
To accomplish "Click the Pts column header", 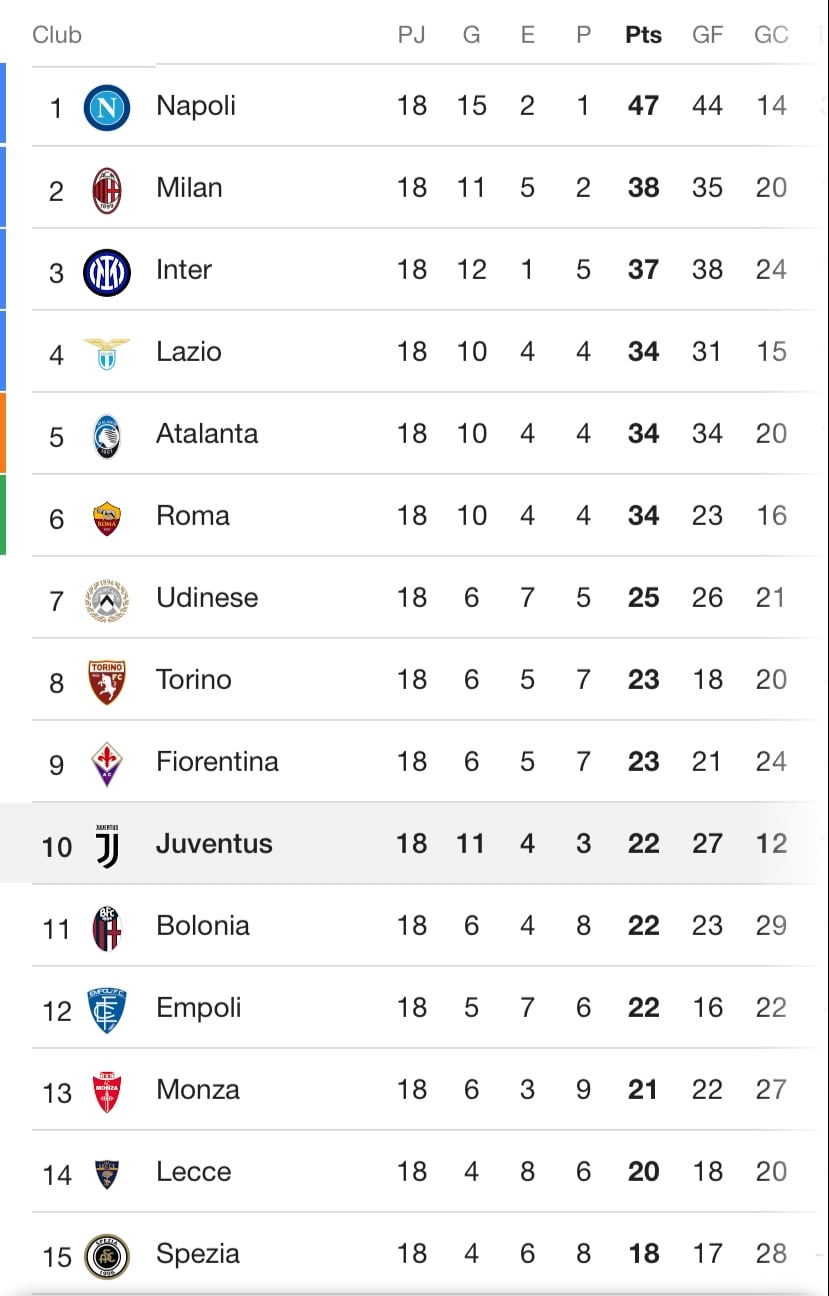I will tap(643, 35).
